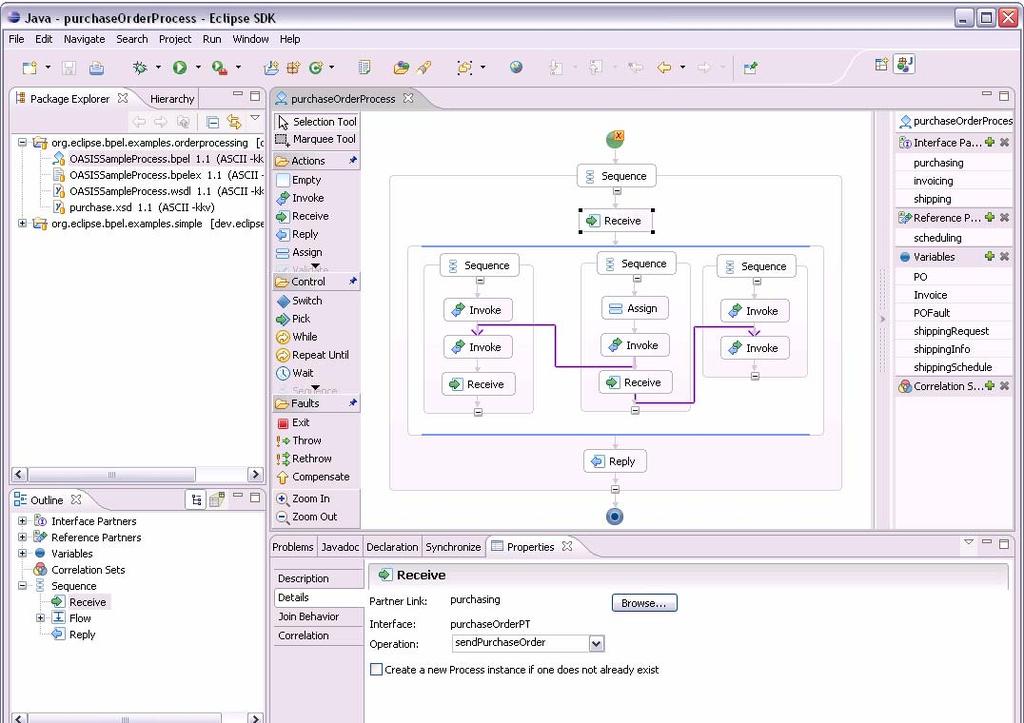Click the Browse... button
Viewport: 1024px width, 723px height.
coord(644,603)
